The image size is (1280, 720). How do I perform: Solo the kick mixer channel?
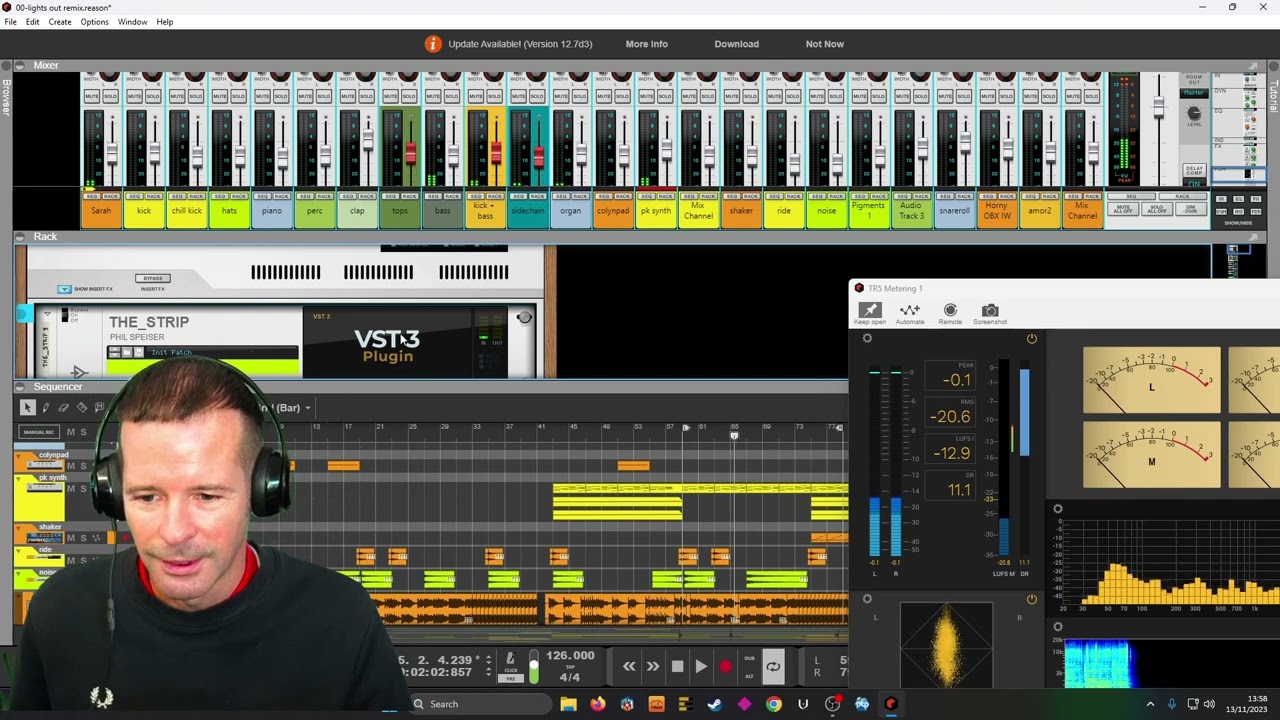coord(154,96)
